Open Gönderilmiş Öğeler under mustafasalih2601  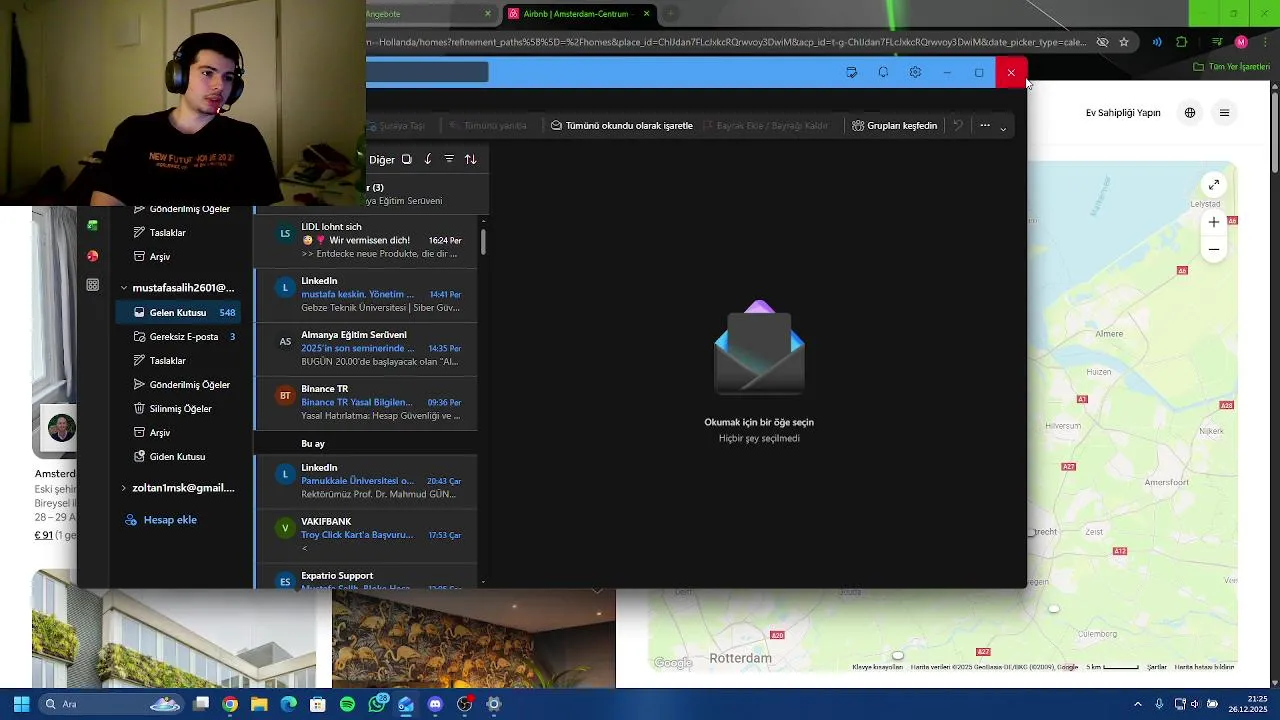[x=178, y=384]
